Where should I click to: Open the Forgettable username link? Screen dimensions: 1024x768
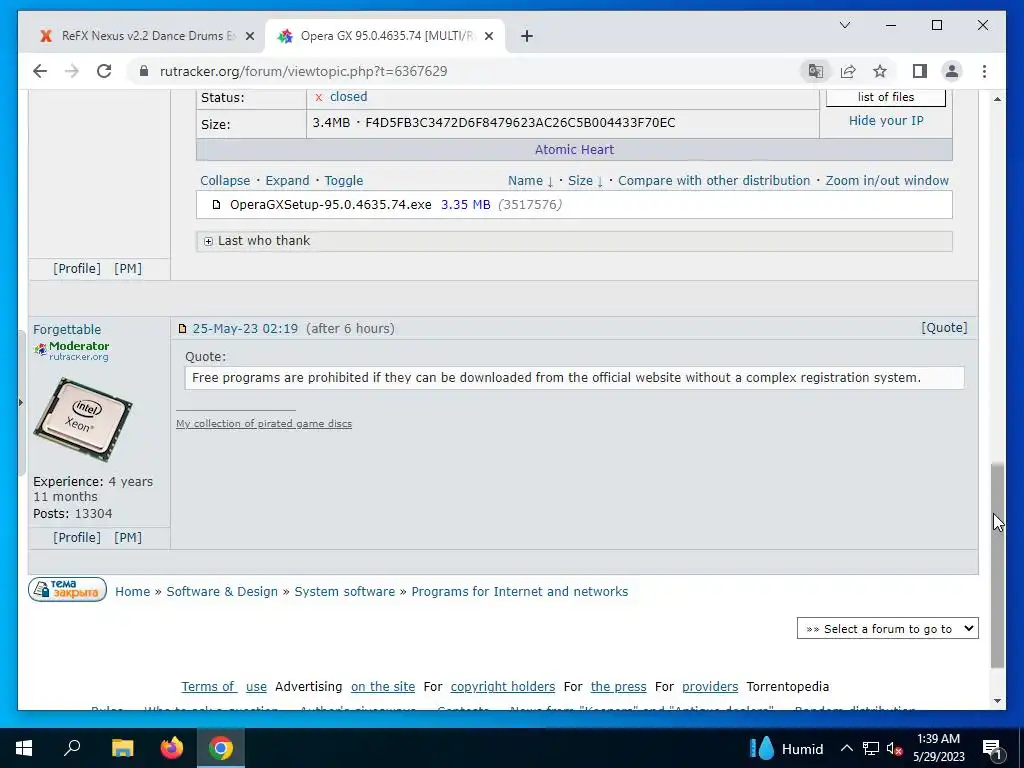[67, 329]
